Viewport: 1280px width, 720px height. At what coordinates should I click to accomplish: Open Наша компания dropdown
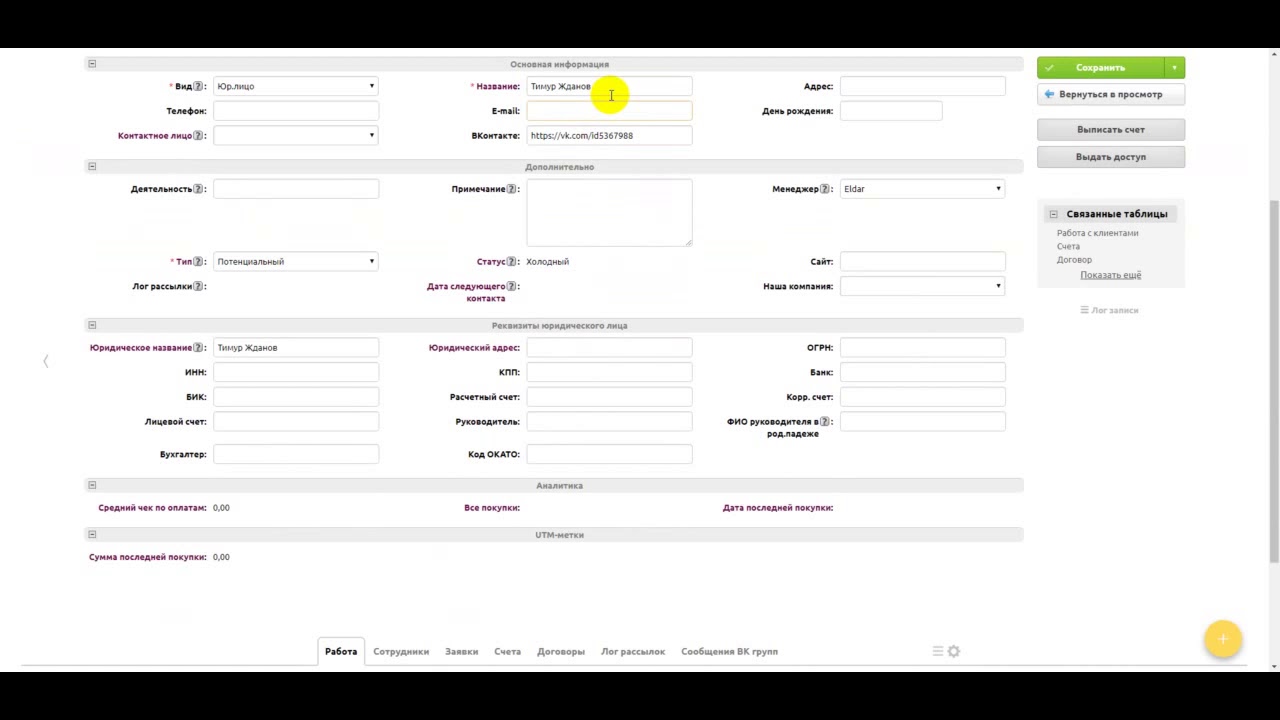[x=922, y=286]
